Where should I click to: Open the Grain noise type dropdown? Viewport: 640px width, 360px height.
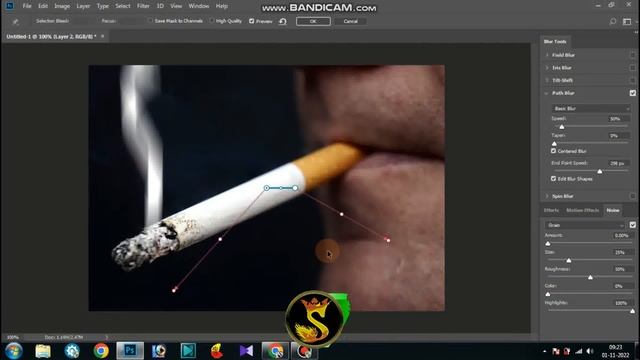[x=585, y=225]
